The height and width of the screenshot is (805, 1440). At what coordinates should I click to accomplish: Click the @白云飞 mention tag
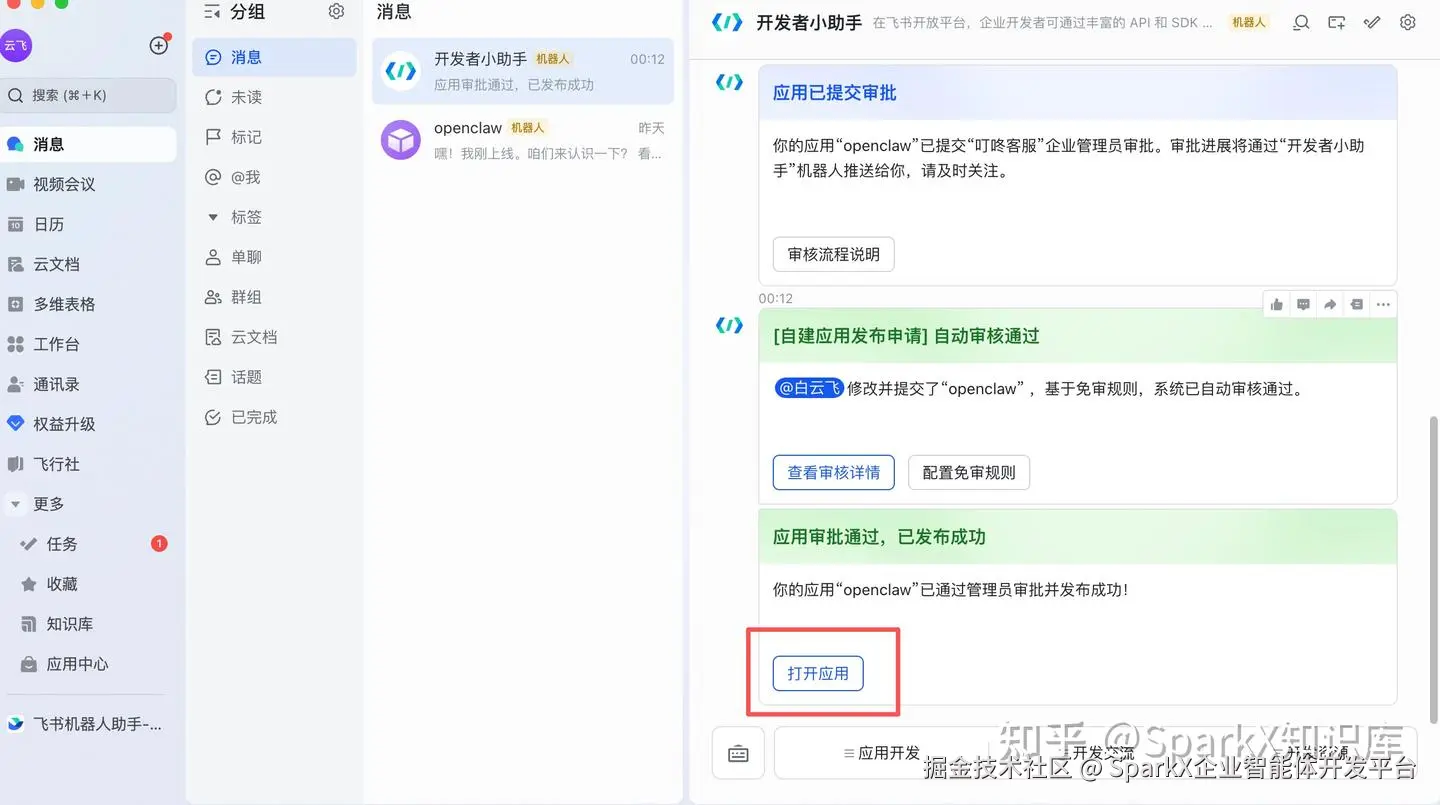point(809,388)
